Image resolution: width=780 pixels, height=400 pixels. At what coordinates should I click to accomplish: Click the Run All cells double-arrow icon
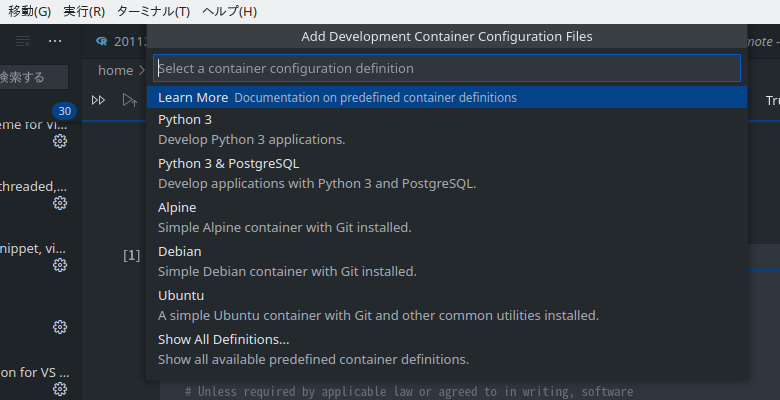click(x=98, y=100)
